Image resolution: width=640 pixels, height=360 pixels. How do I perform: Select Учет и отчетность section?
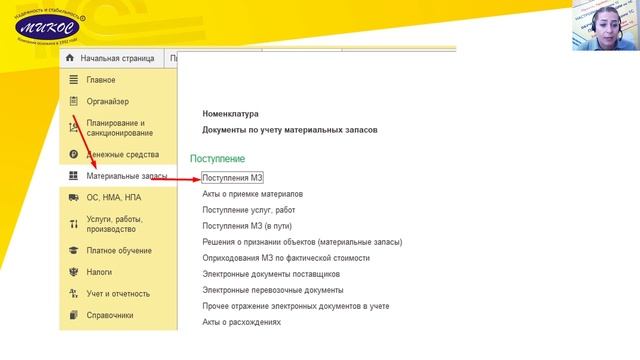click(118, 293)
